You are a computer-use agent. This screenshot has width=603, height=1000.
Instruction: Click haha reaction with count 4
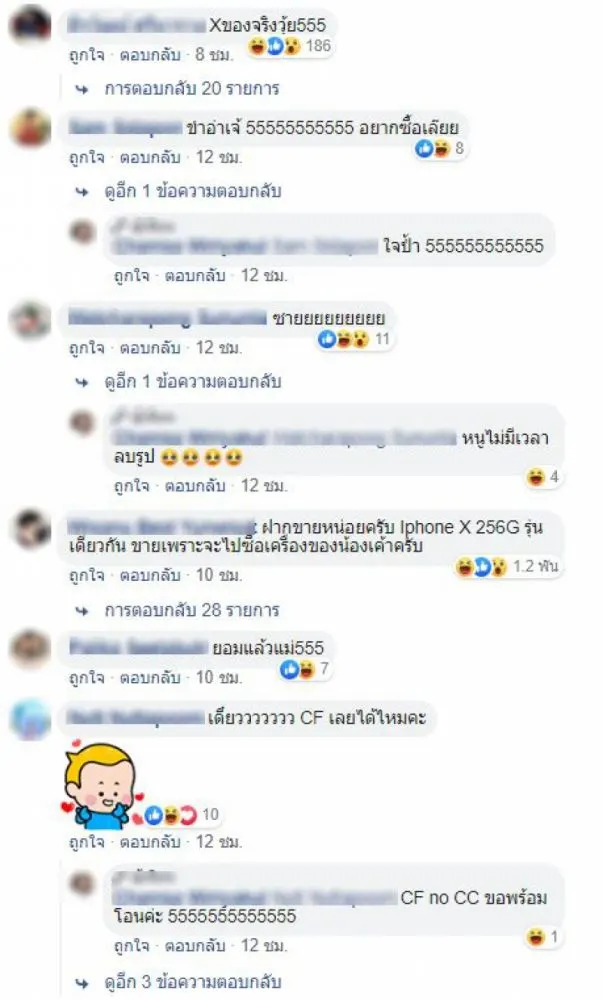[x=543, y=476]
